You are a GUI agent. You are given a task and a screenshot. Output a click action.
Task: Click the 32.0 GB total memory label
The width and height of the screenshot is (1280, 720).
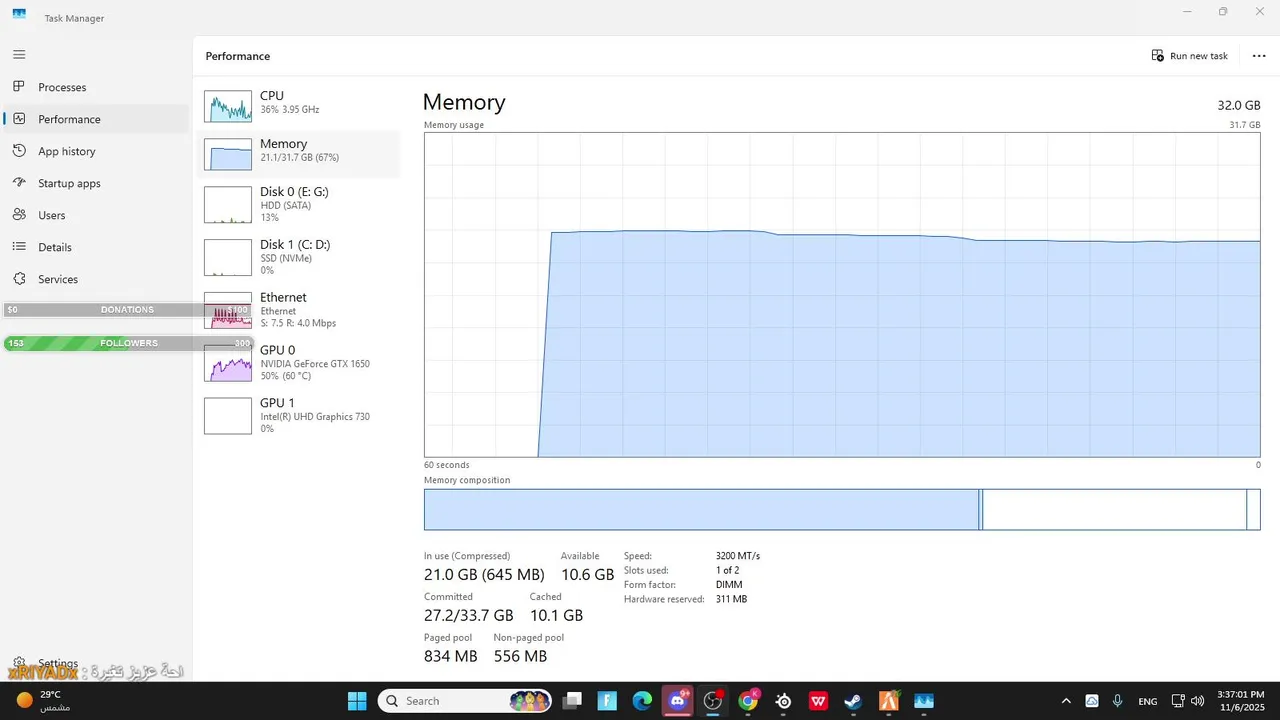[1239, 105]
